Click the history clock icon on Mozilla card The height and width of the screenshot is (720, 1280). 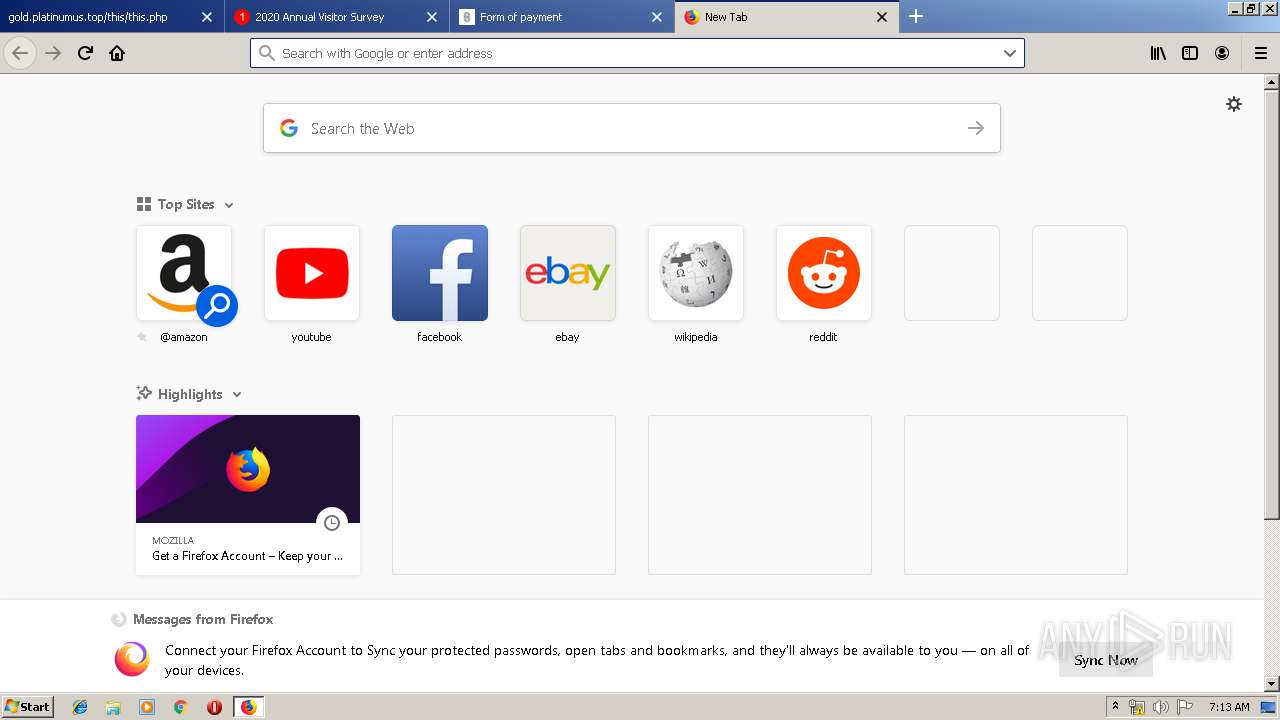(x=332, y=522)
